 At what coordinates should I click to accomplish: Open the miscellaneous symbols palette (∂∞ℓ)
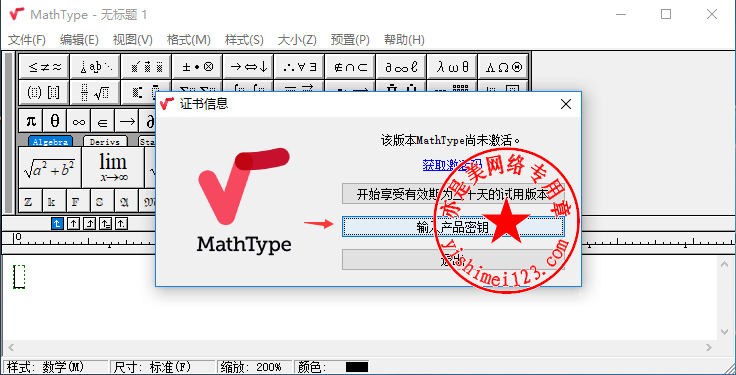coord(401,66)
